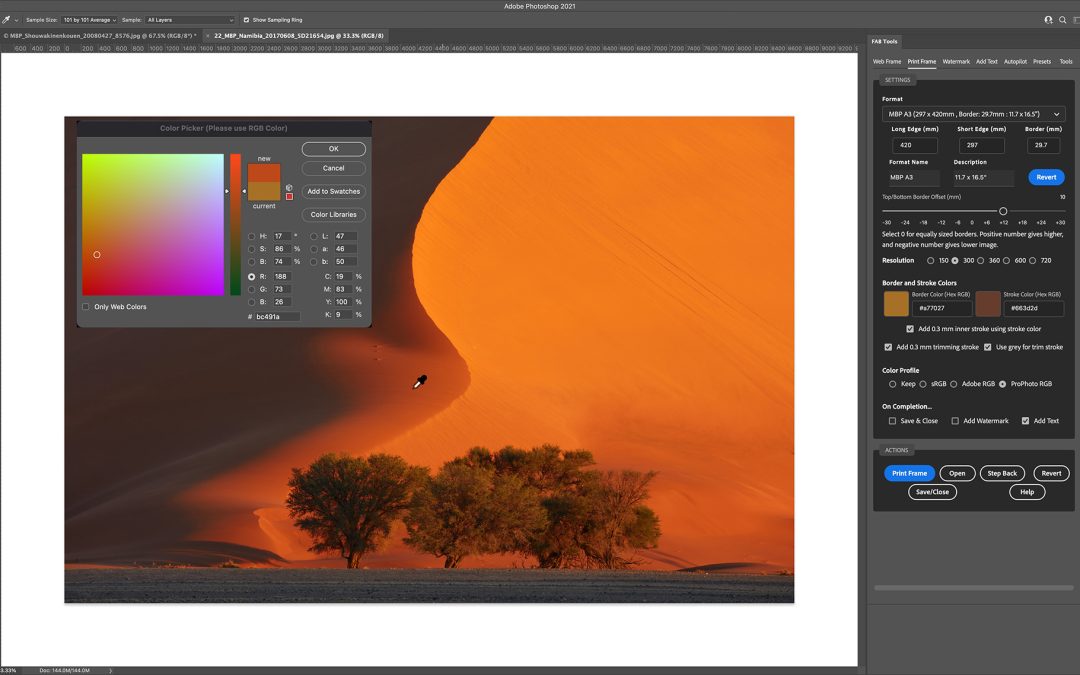Click the hex color input field
Viewport: 1080px width, 675px height.
277,316
